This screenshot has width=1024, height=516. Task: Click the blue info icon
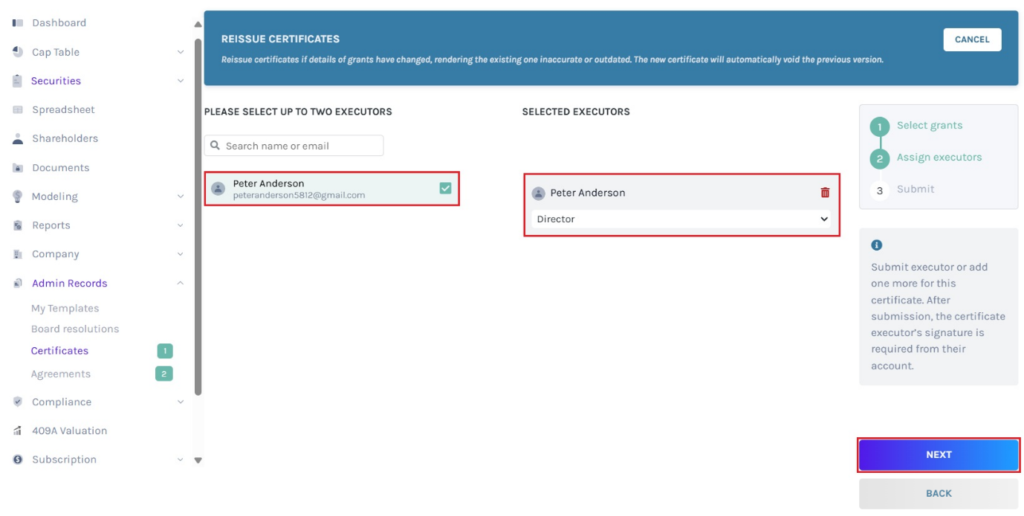point(876,245)
